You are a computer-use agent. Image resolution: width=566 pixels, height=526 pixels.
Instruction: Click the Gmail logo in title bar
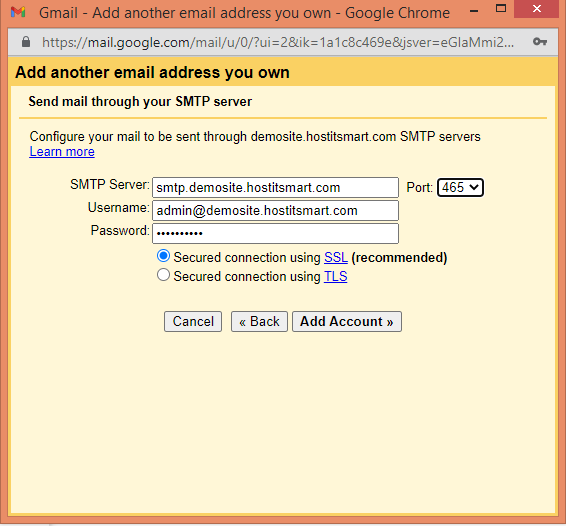click(x=18, y=13)
